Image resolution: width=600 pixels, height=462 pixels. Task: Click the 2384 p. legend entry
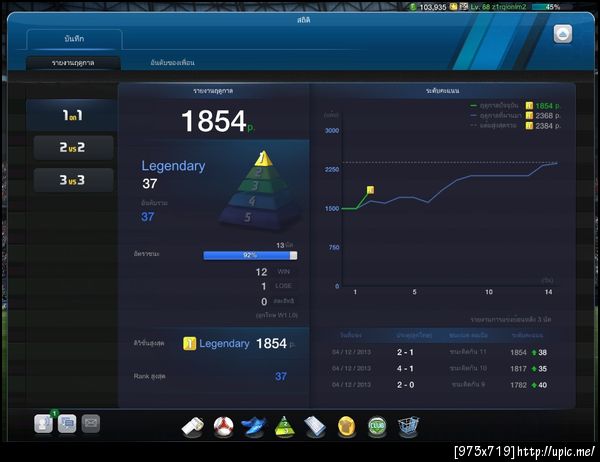(x=515, y=126)
